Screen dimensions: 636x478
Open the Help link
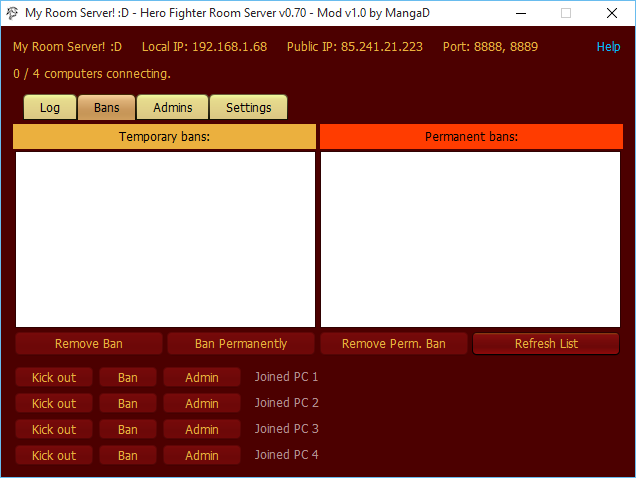tap(608, 47)
